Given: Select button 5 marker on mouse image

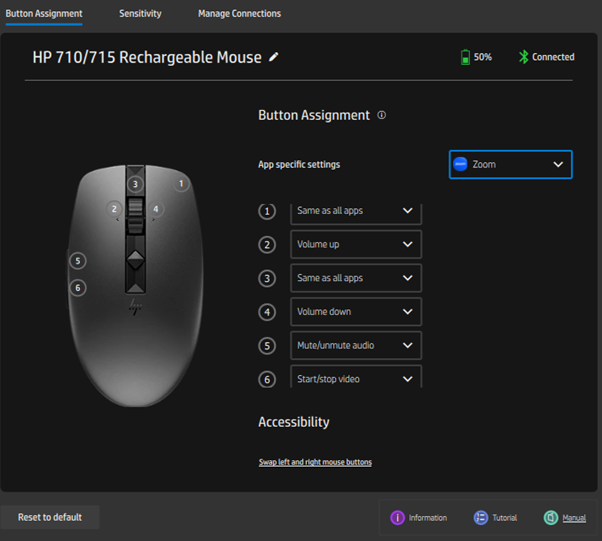Looking at the screenshot, I should [78, 261].
